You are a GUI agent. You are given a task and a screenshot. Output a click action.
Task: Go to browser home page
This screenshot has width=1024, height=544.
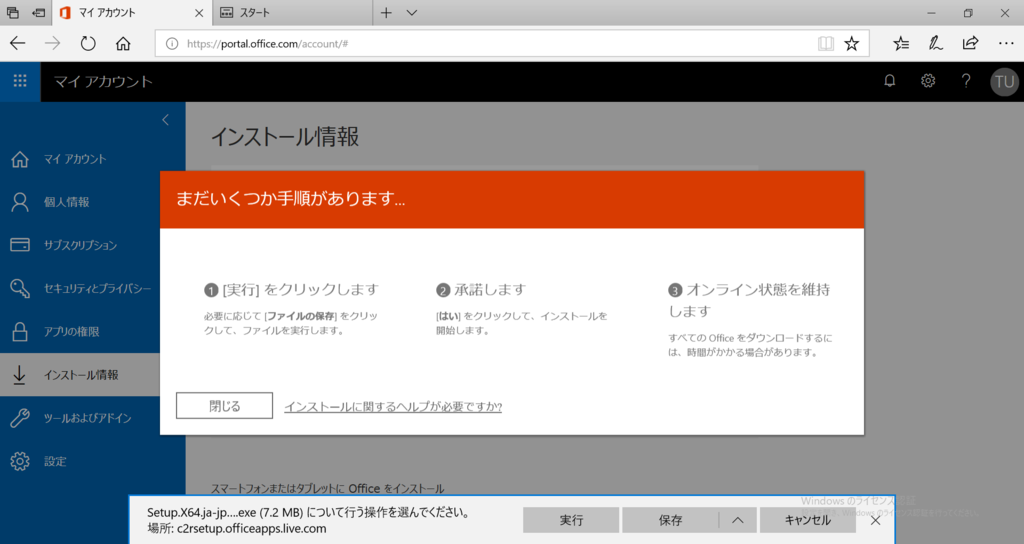click(123, 44)
